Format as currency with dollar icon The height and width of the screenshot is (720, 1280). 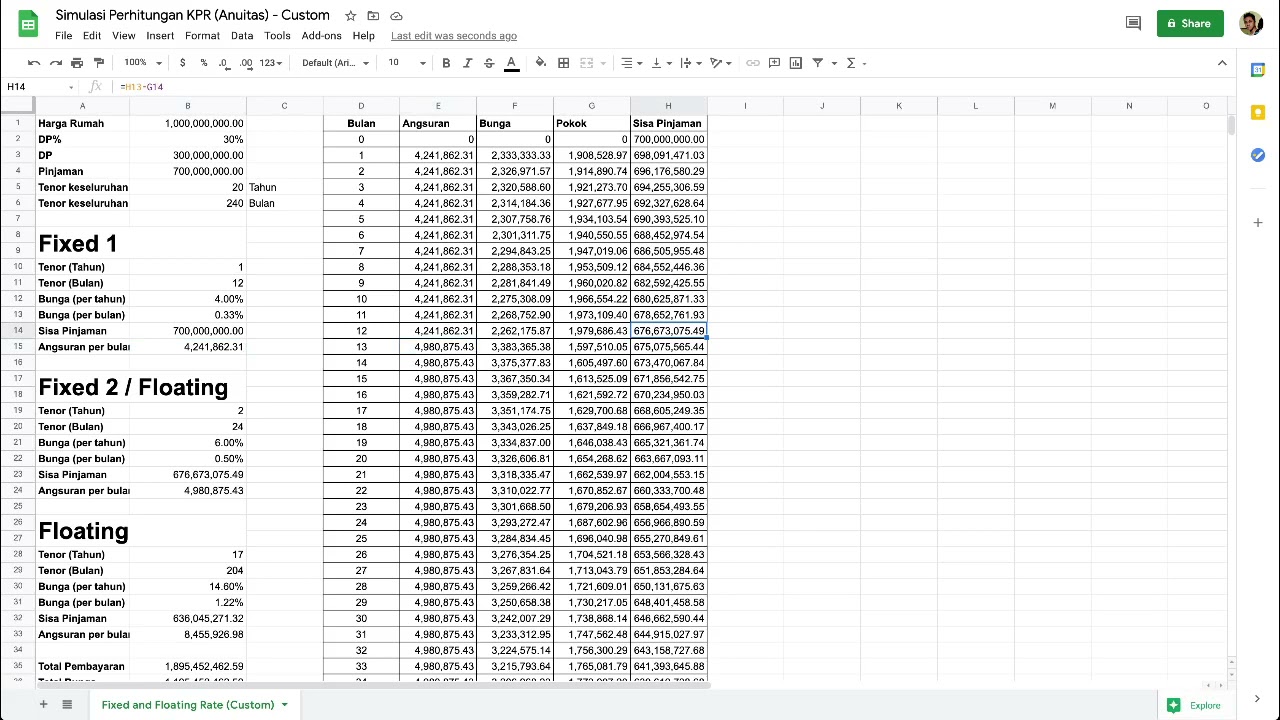(x=182, y=63)
